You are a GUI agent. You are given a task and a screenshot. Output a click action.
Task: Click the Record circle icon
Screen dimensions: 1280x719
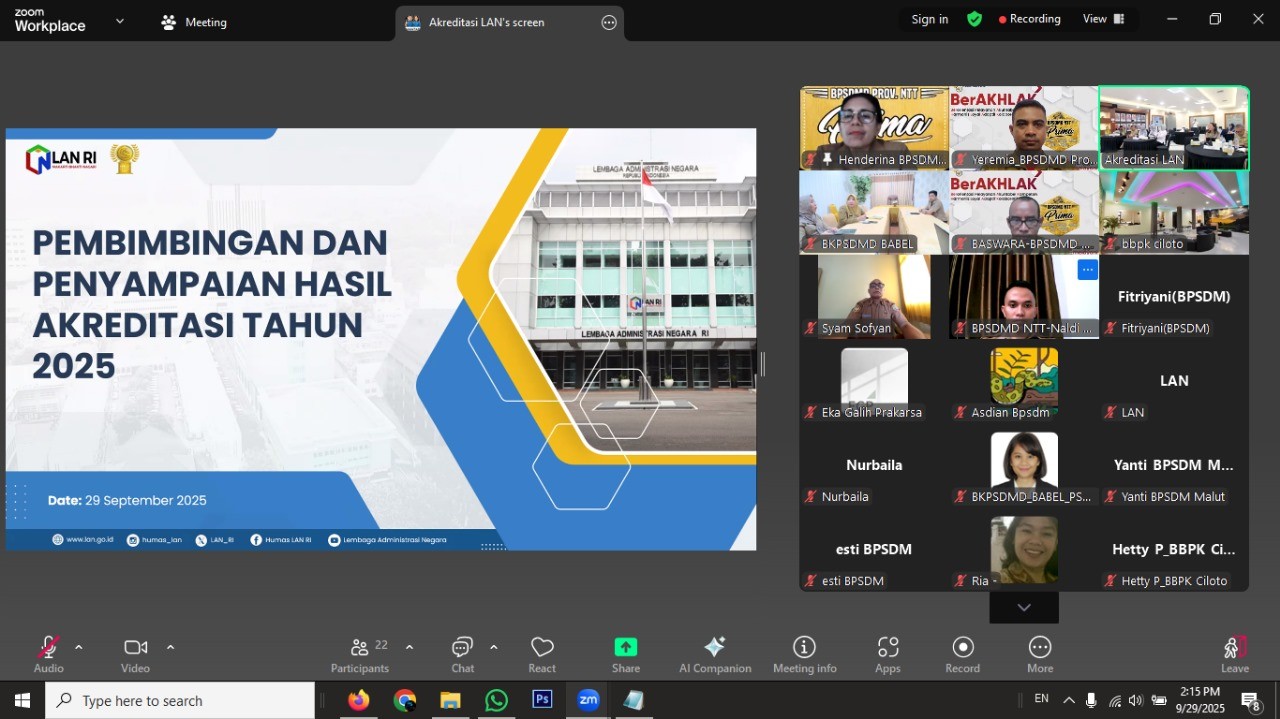pos(963,647)
